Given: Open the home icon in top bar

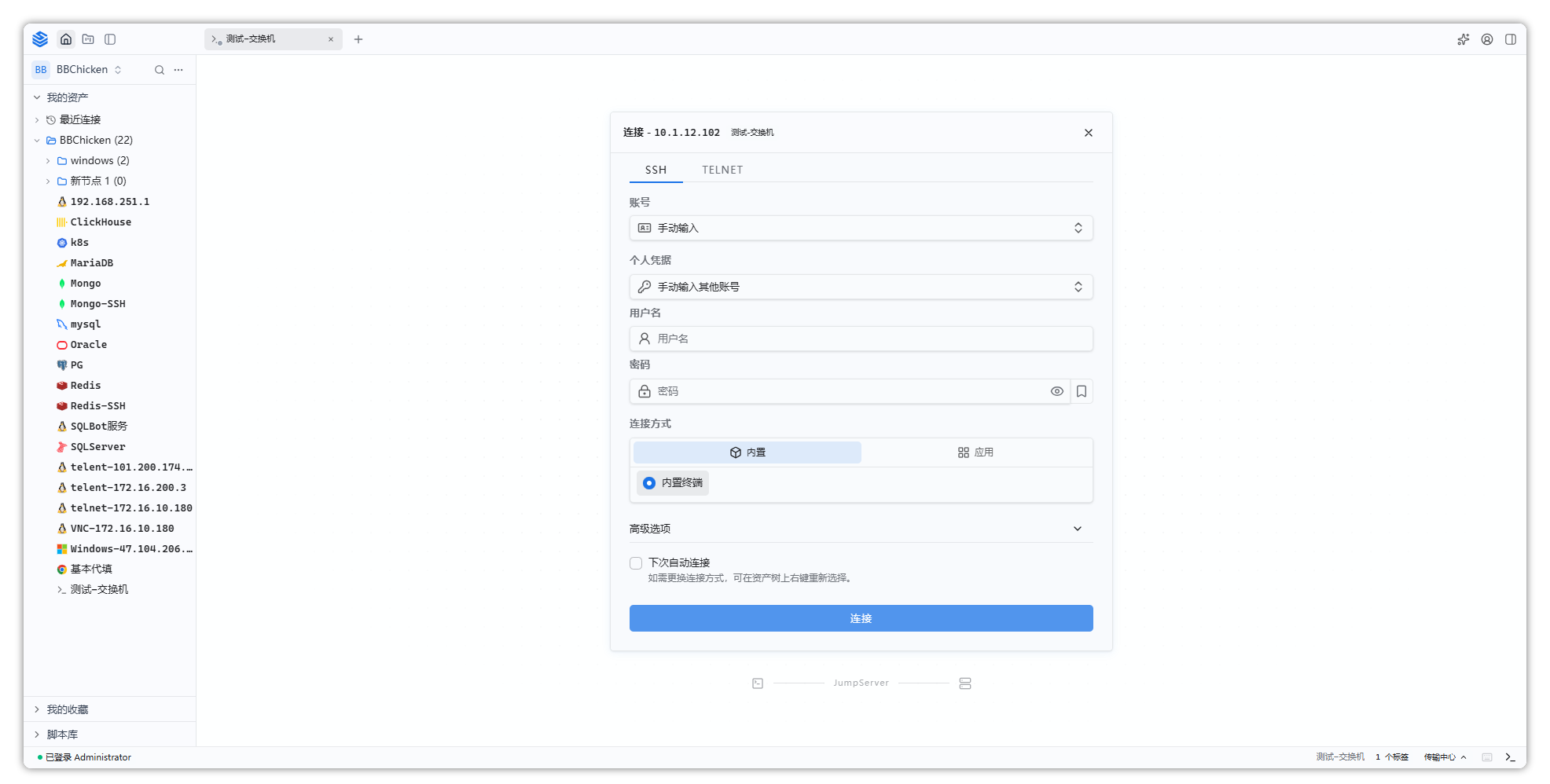Looking at the screenshot, I should coord(66,39).
